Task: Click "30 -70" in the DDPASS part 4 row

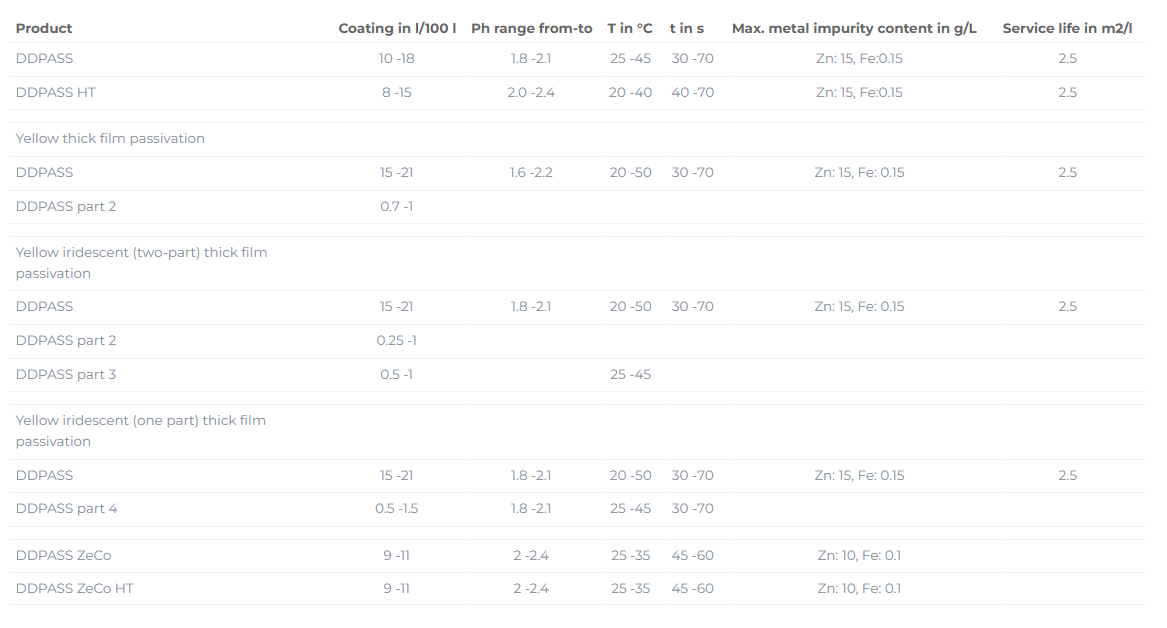Action: click(x=692, y=508)
